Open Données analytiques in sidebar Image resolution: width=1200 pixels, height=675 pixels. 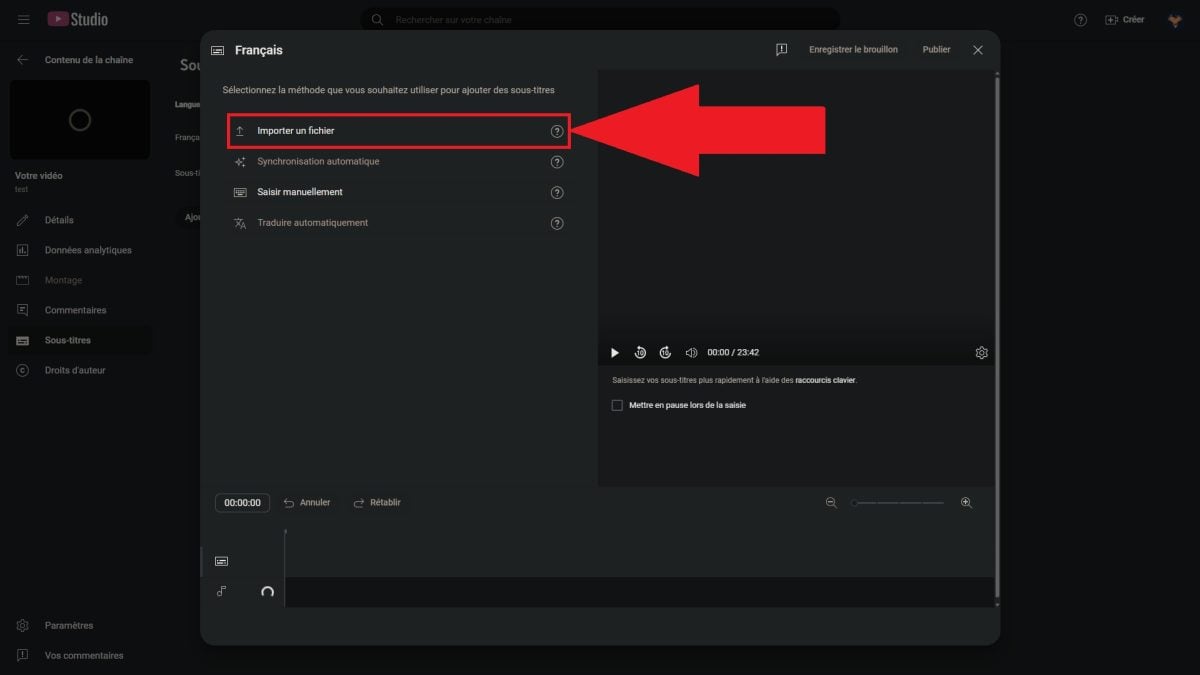tap(88, 250)
